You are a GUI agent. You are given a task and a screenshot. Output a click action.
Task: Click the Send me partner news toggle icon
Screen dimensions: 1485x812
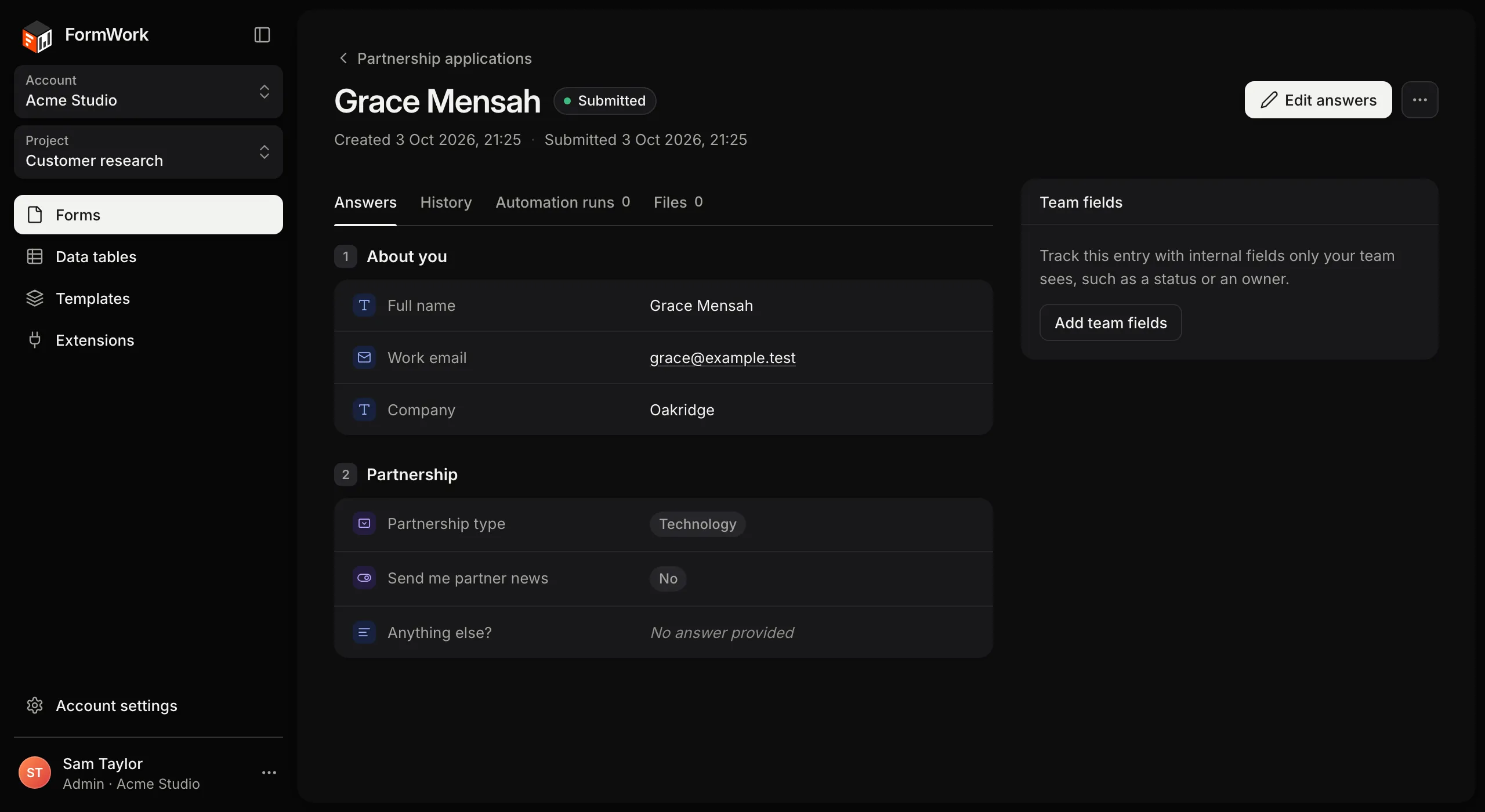[364, 578]
